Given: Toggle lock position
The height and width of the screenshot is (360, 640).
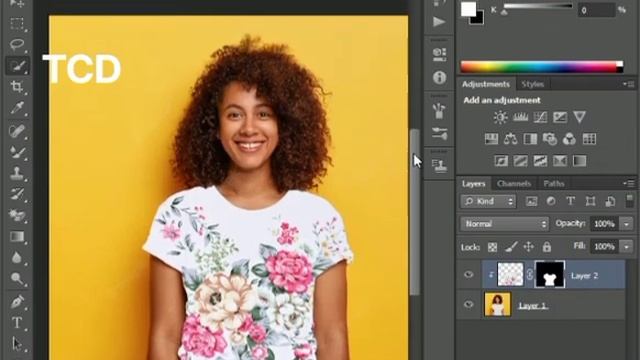Looking at the screenshot, I should tap(529, 247).
